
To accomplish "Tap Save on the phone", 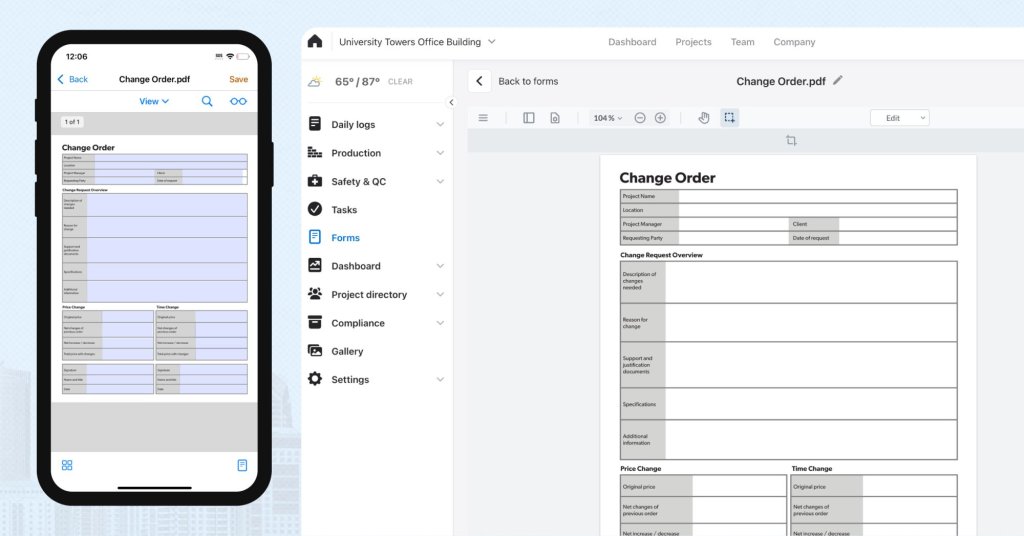I will tap(238, 79).
